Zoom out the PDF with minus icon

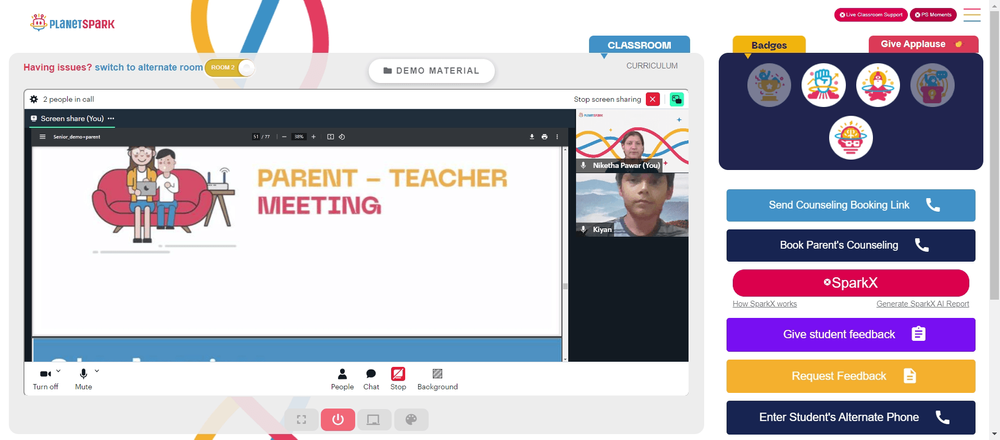(284, 136)
